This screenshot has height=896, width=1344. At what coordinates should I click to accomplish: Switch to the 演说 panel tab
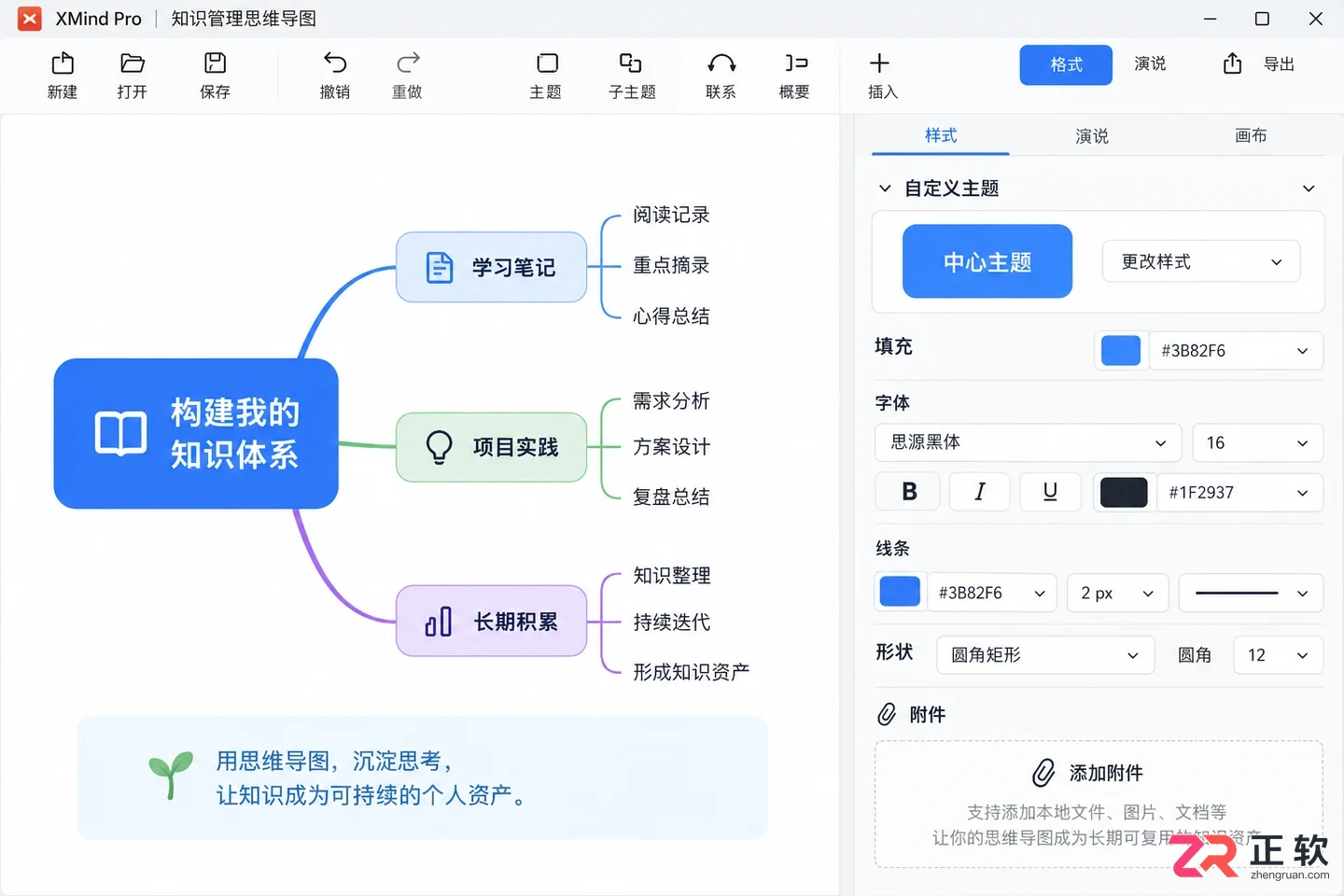(1092, 136)
